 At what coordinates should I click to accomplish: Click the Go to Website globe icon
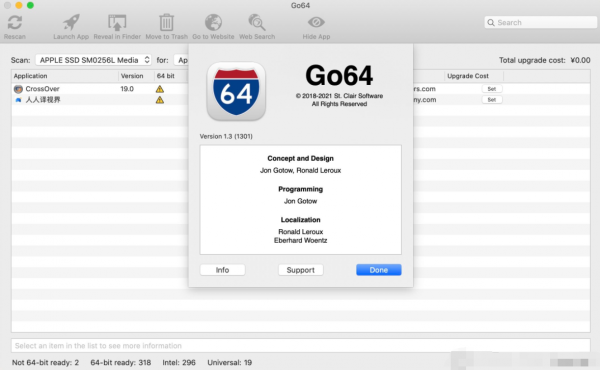213,23
